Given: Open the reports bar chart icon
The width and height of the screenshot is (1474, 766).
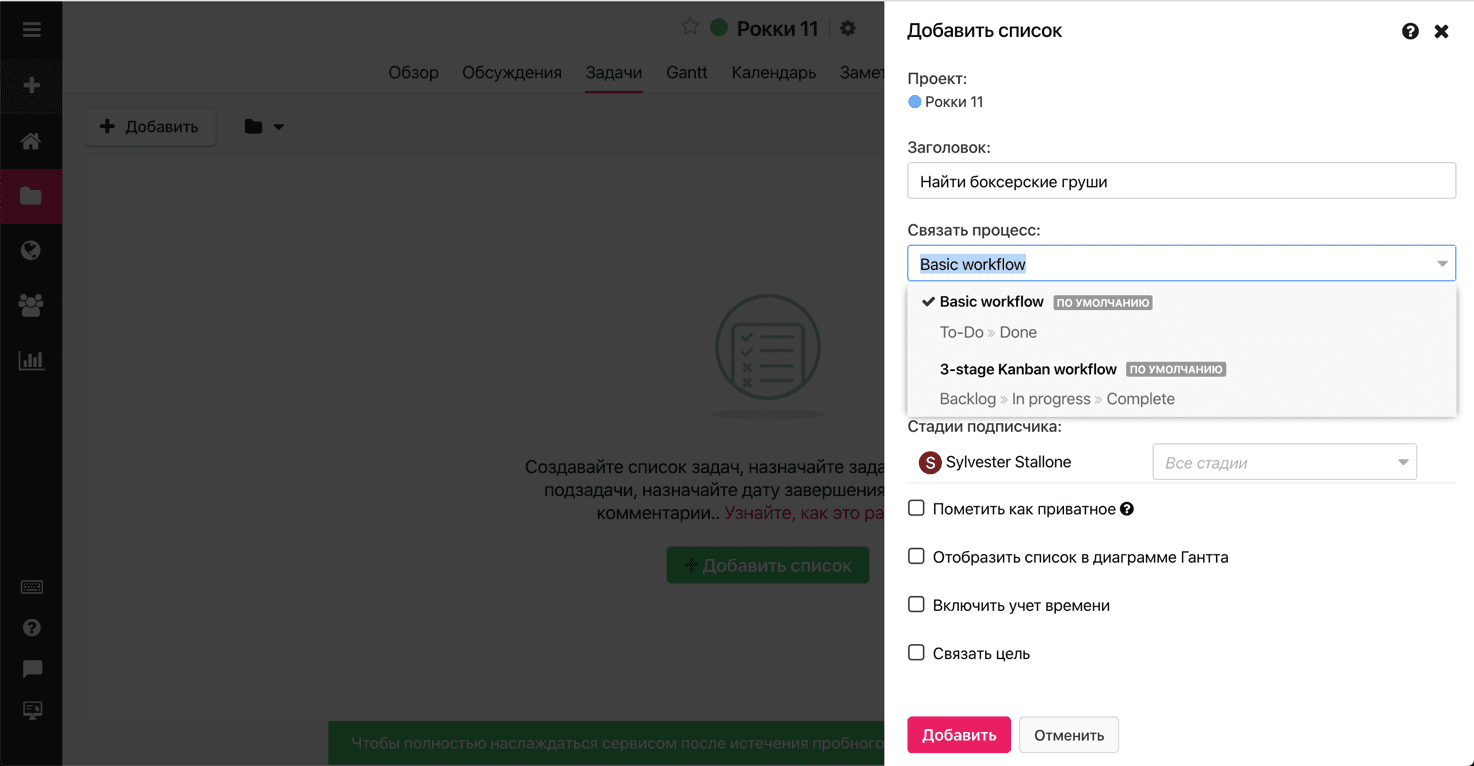Looking at the screenshot, I should tap(31, 360).
